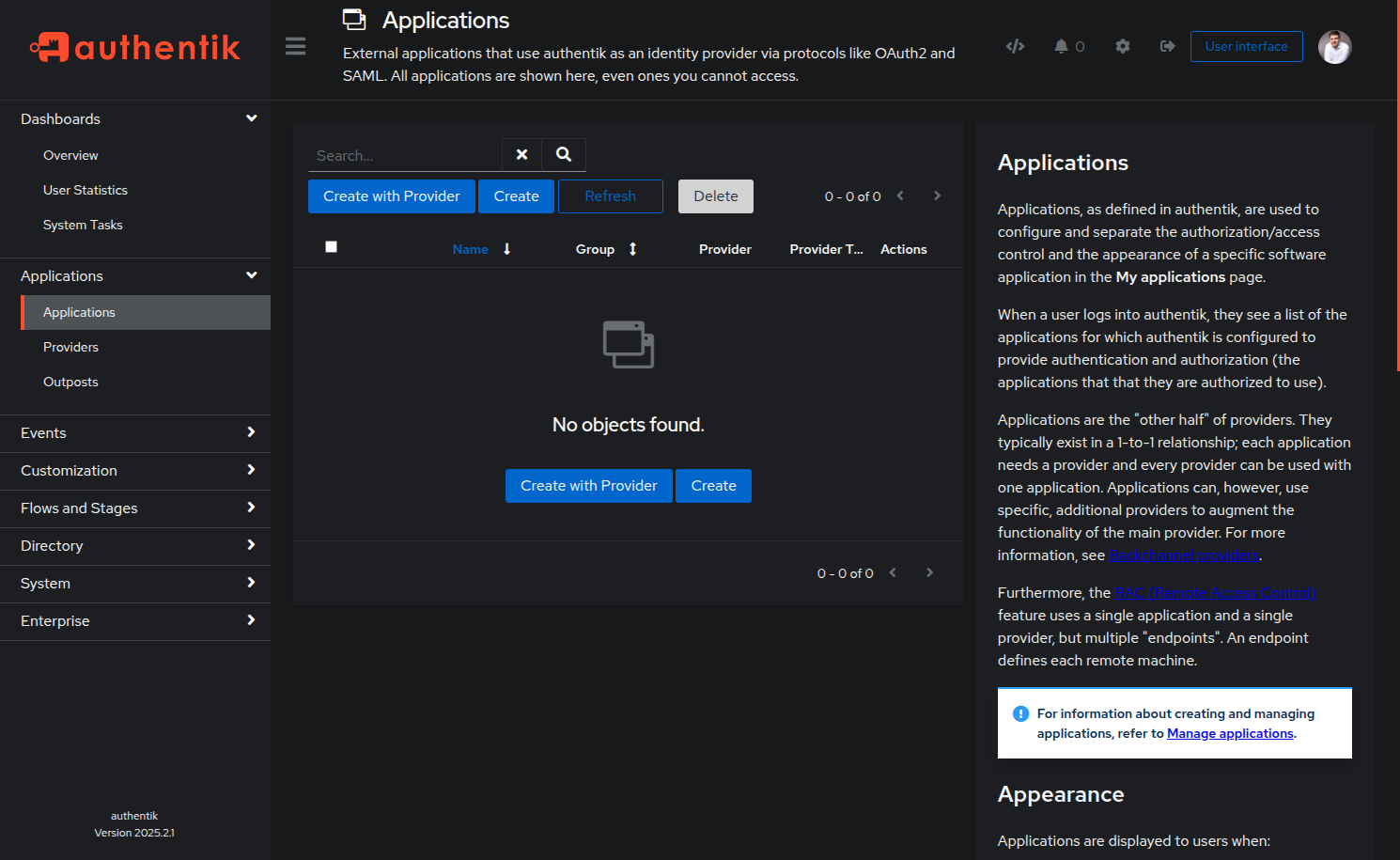The height and width of the screenshot is (860, 1400).
Task: Collapse the Applications sidebar section
Action: point(135,276)
